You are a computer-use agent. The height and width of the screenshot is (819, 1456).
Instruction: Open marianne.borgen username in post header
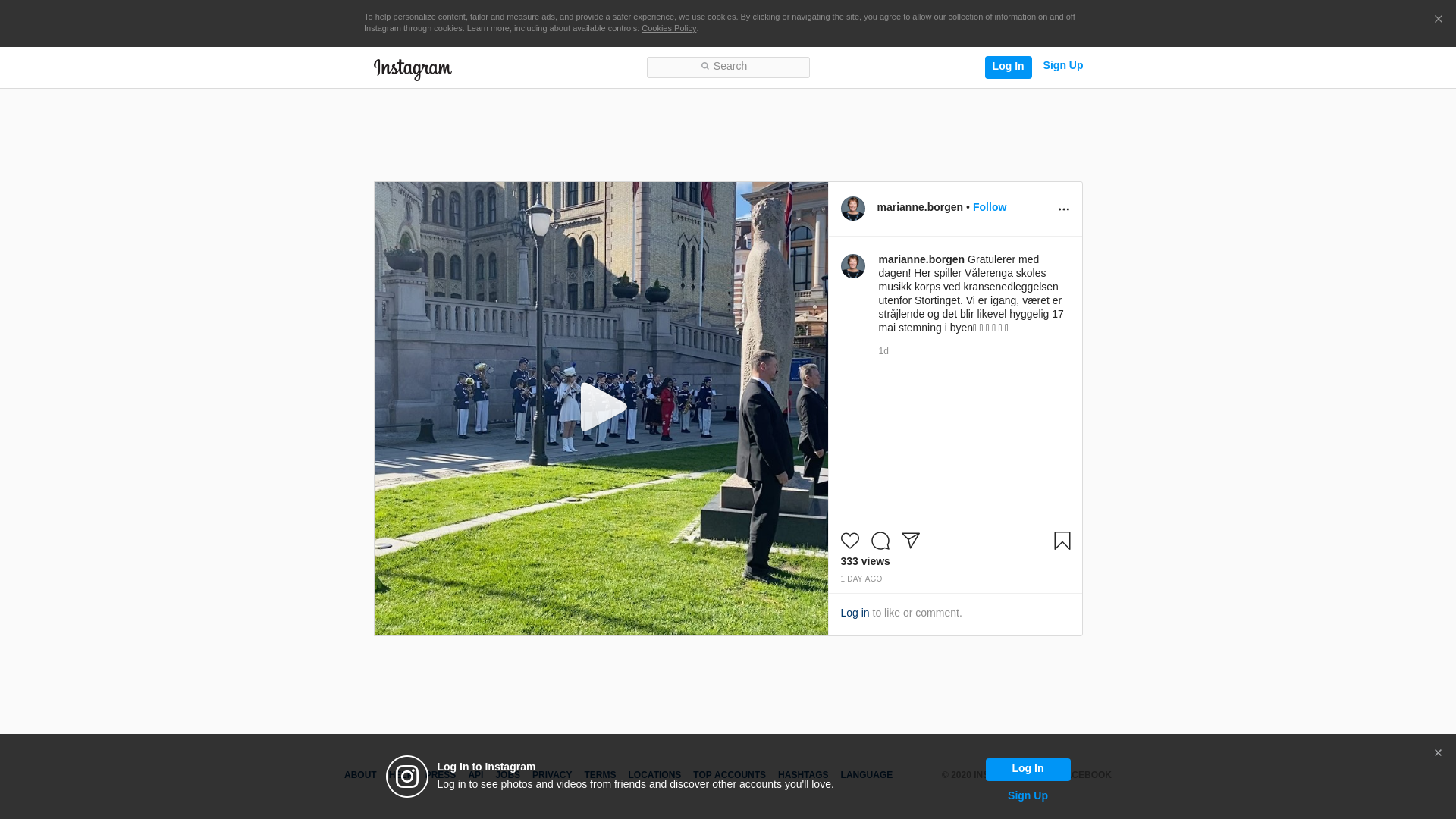(920, 207)
